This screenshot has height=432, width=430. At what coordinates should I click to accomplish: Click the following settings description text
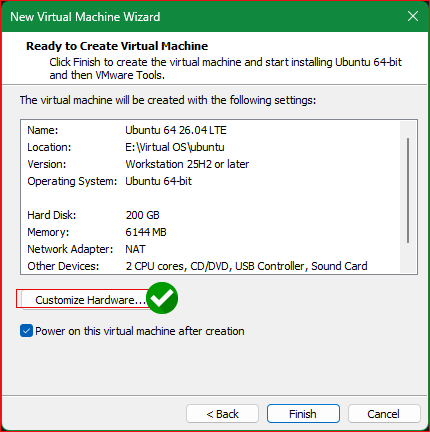point(168,100)
